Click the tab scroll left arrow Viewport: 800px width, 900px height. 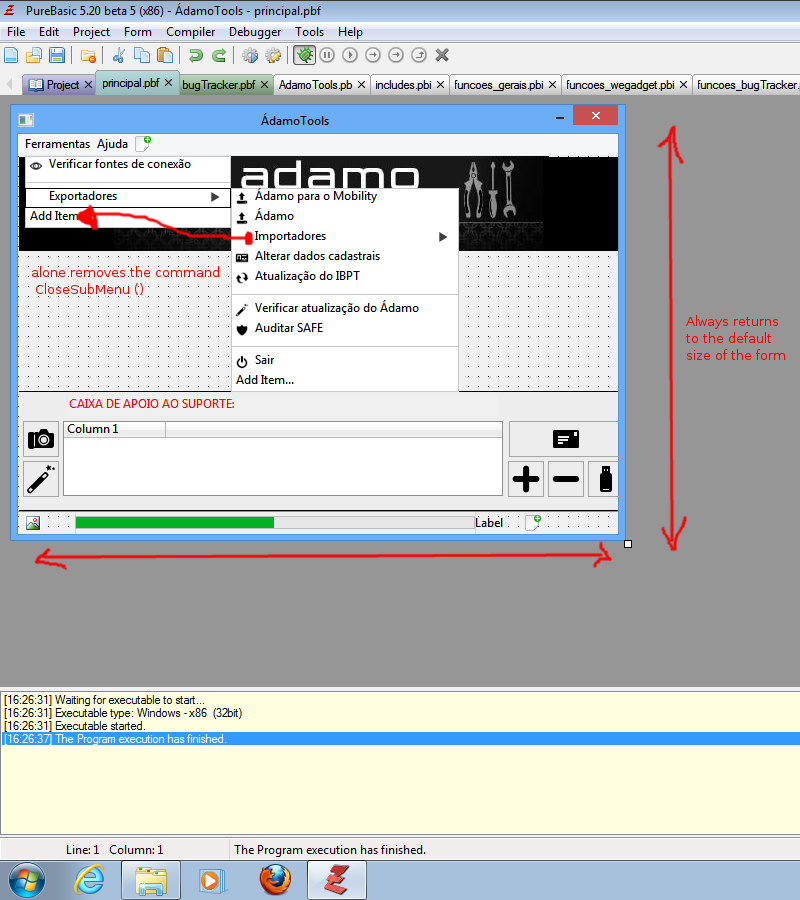[x=9, y=84]
